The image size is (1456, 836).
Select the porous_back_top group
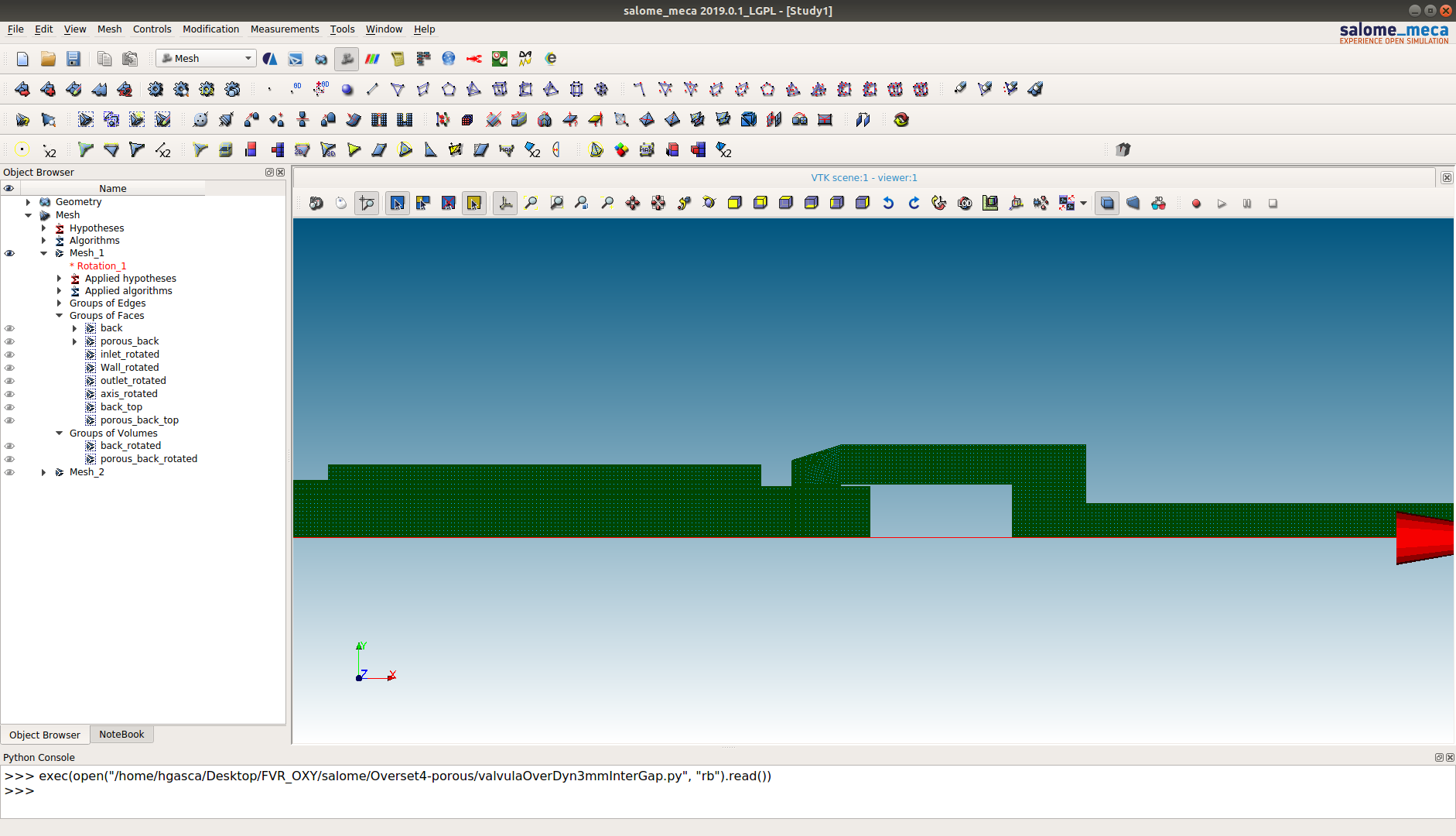click(139, 420)
